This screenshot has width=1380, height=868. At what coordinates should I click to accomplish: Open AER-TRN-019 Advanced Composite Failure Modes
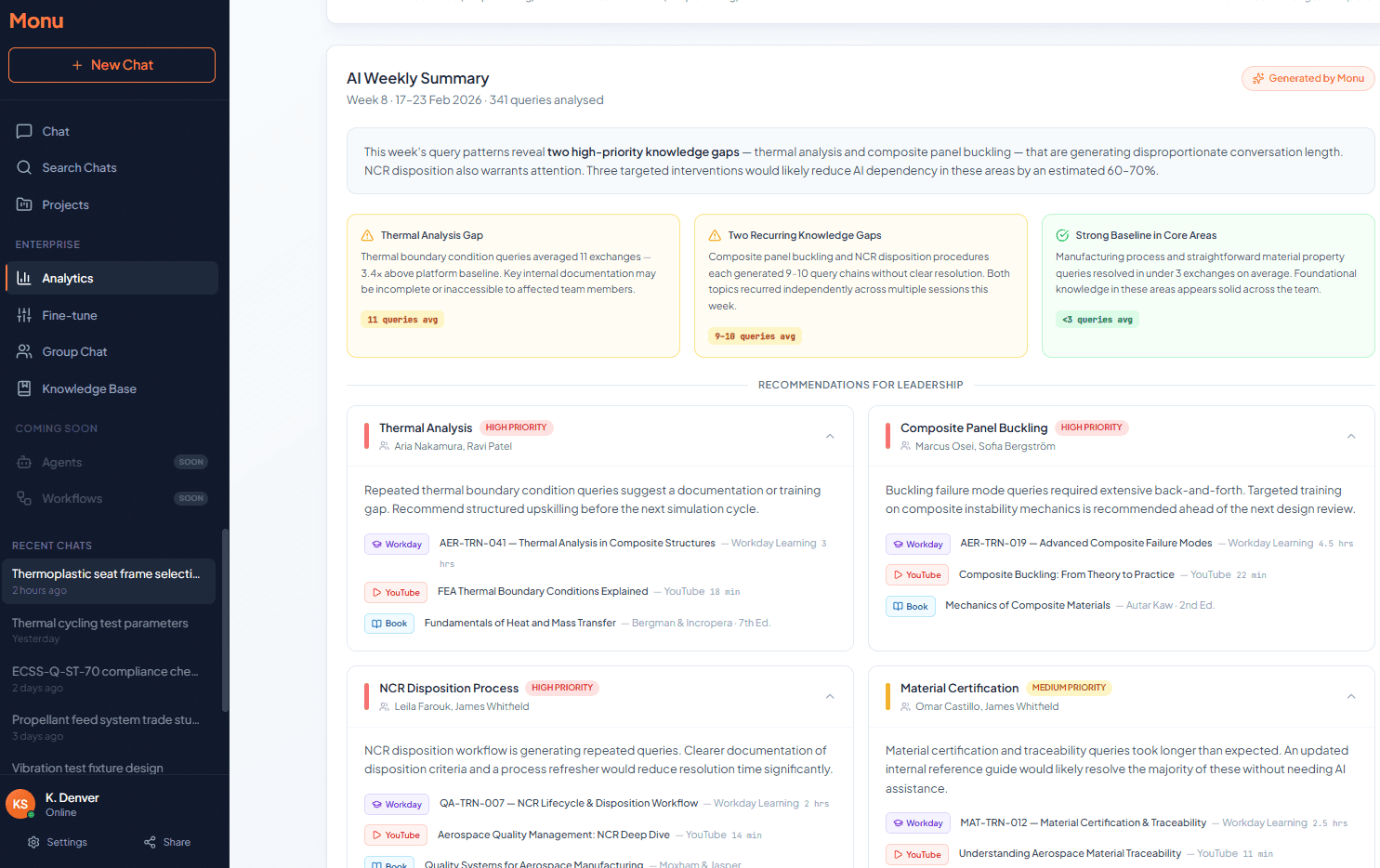click(x=1086, y=543)
